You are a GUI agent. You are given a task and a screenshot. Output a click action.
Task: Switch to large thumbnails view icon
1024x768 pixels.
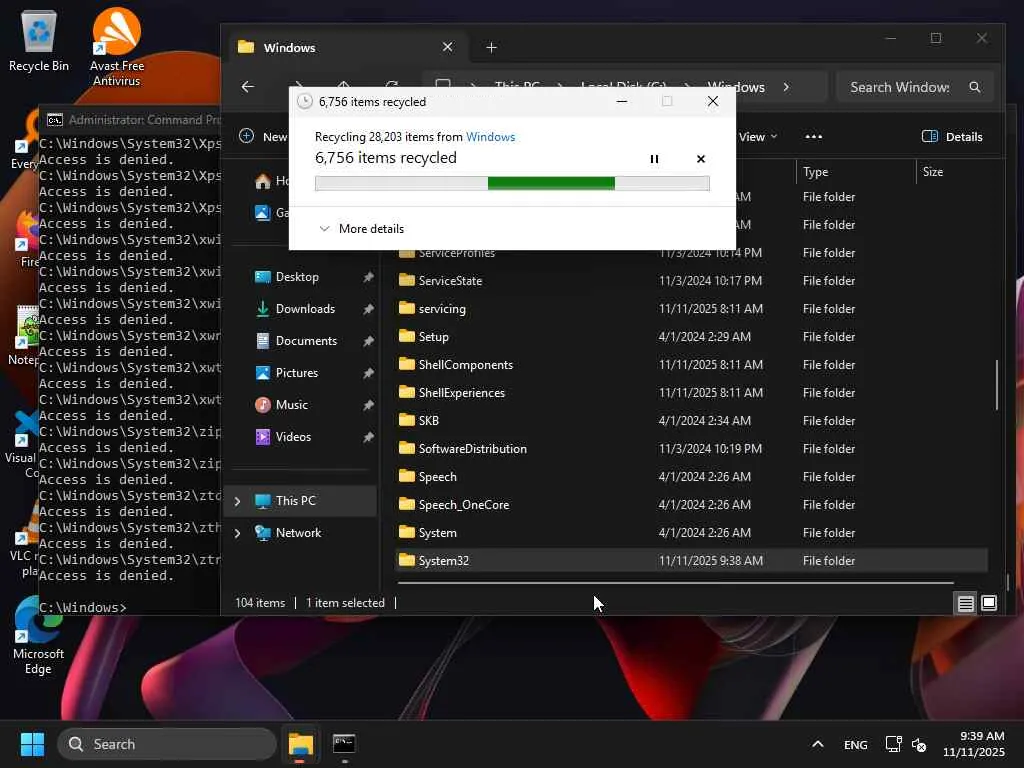click(989, 603)
